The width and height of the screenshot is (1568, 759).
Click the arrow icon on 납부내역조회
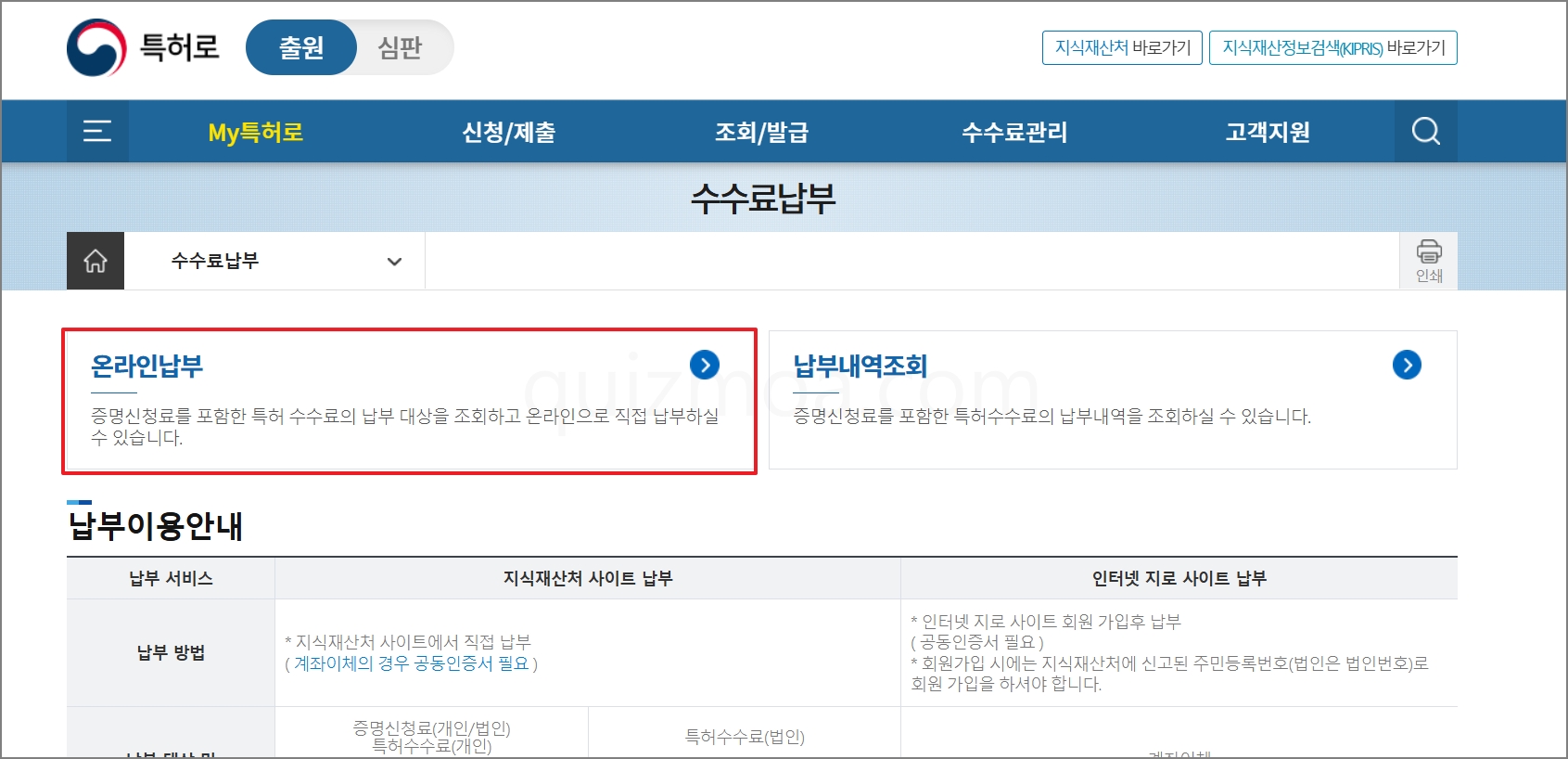[x=1407, y=365]
